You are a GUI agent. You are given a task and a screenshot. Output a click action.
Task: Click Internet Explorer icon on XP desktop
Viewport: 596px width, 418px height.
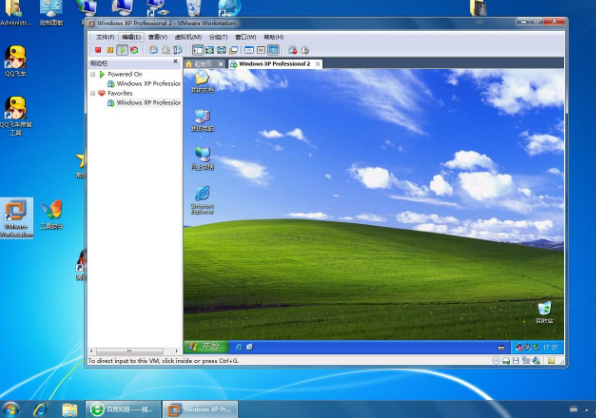coord(202,200)
